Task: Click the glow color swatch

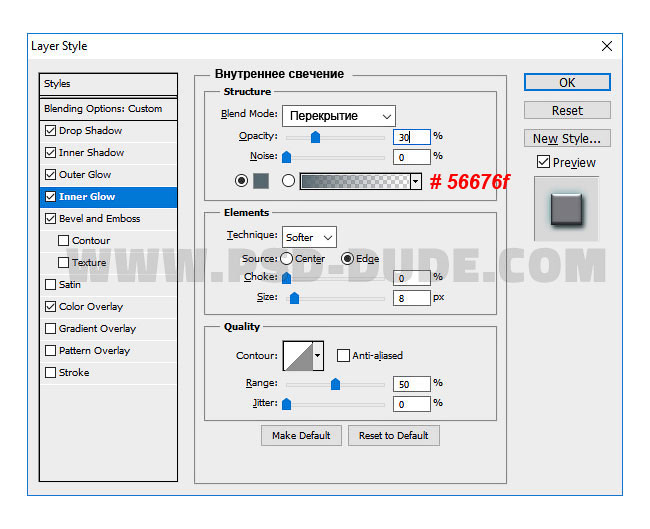Action: pos(261,181)
